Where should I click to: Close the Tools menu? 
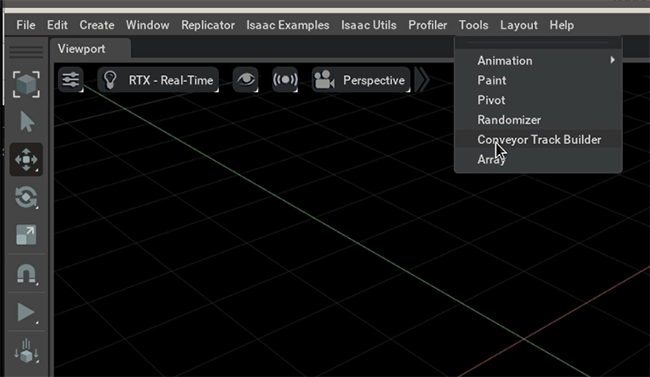point(473,25)
